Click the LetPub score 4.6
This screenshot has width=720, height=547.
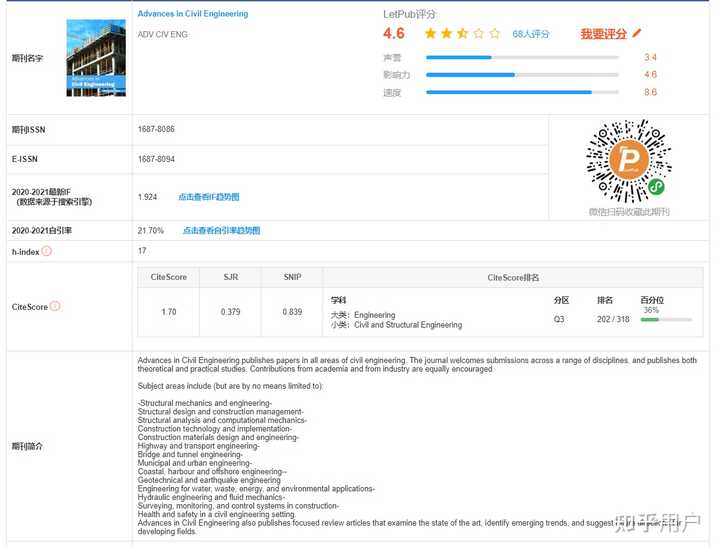tap(394, 34)
